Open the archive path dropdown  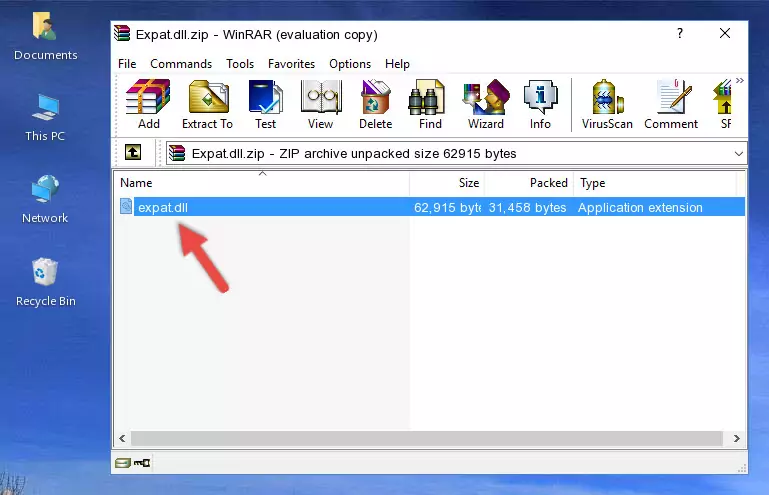tap(739, 154)
